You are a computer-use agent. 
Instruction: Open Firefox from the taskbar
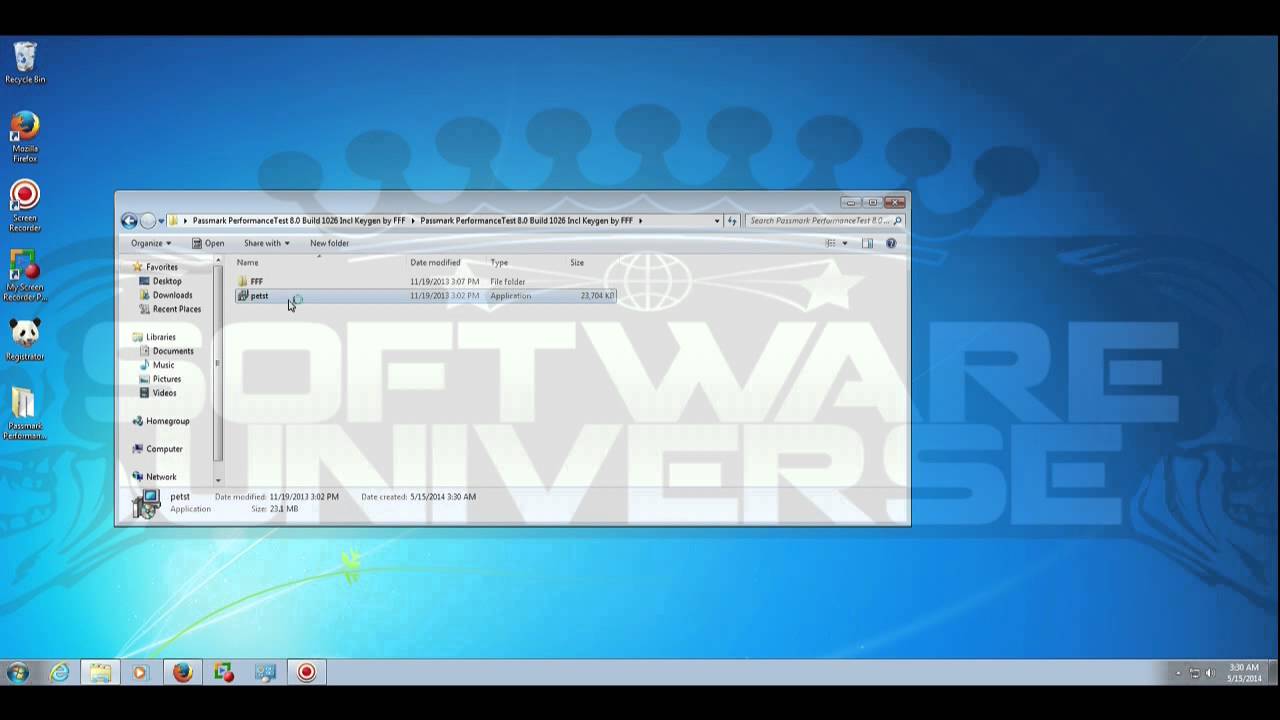[182, 673]
